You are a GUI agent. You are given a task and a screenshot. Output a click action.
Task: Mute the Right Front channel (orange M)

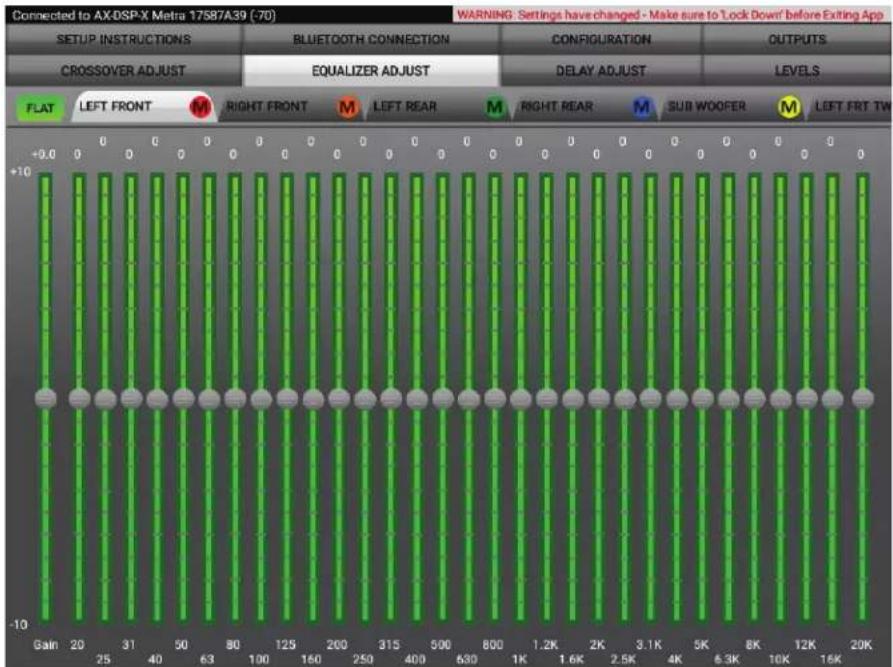[347, 107]
